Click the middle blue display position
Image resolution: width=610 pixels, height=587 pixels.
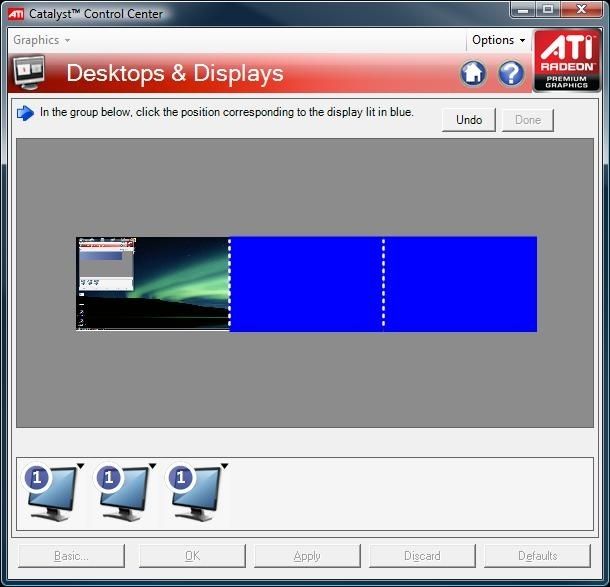307,284
